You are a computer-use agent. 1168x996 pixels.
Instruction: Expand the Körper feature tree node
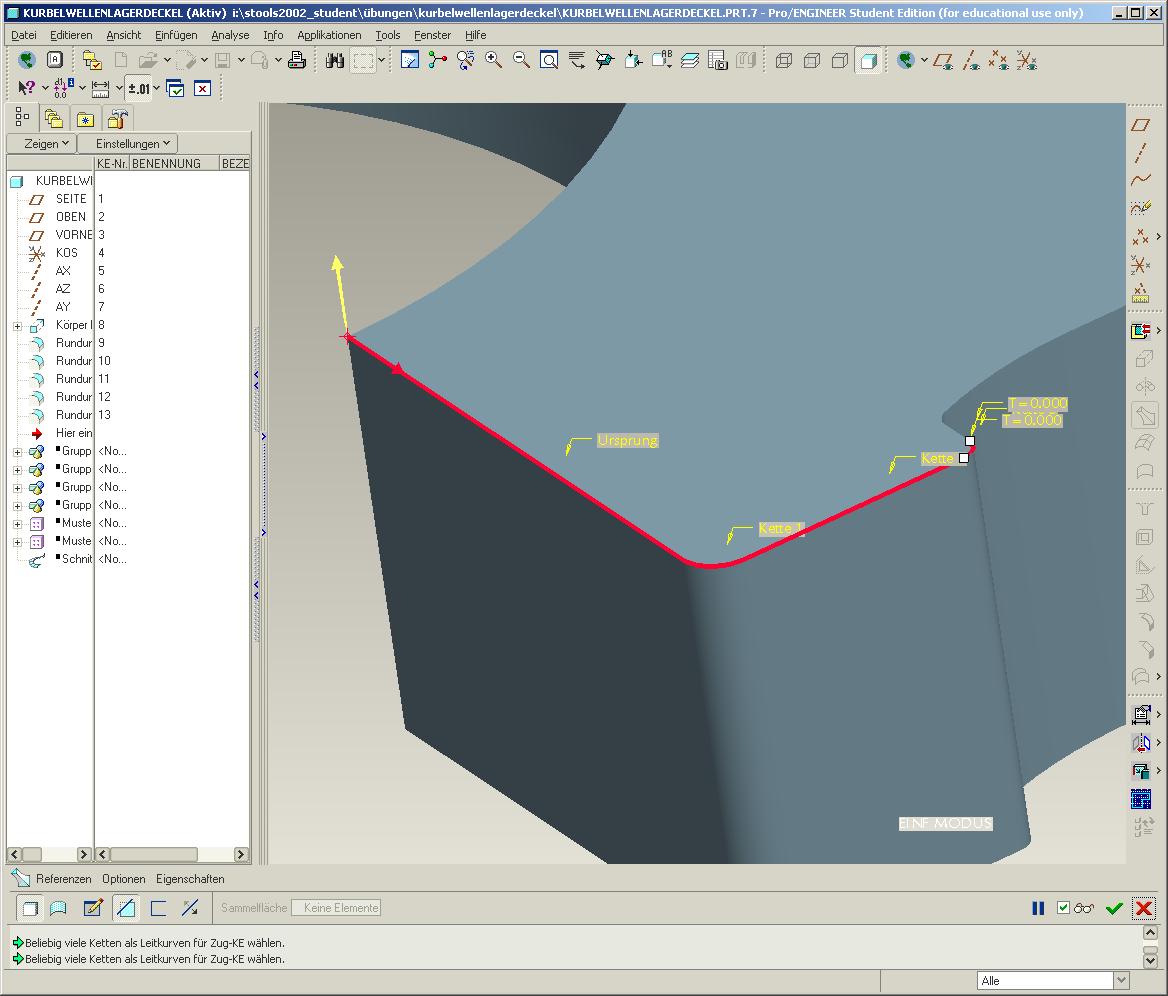pos(17,326)
